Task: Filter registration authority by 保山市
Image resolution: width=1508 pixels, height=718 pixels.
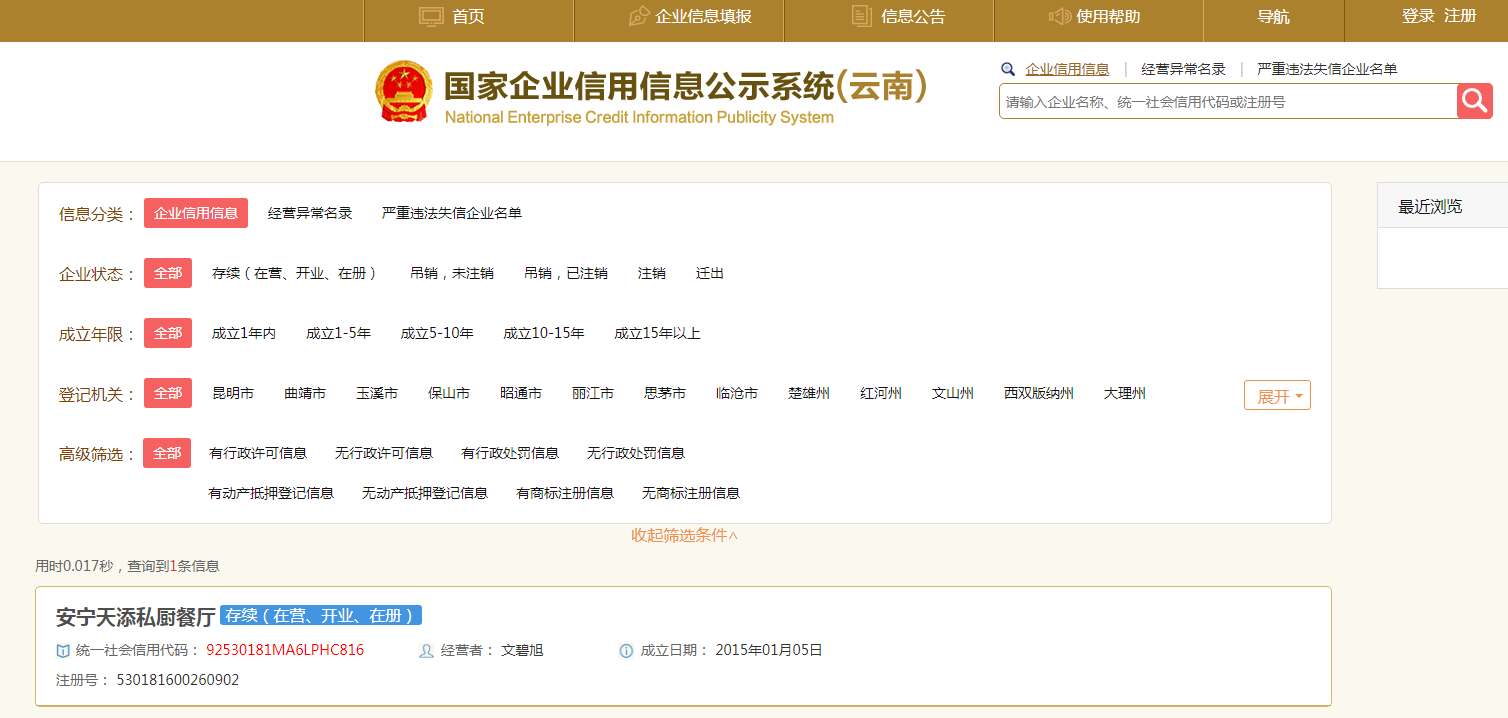Action: point(449,393)
